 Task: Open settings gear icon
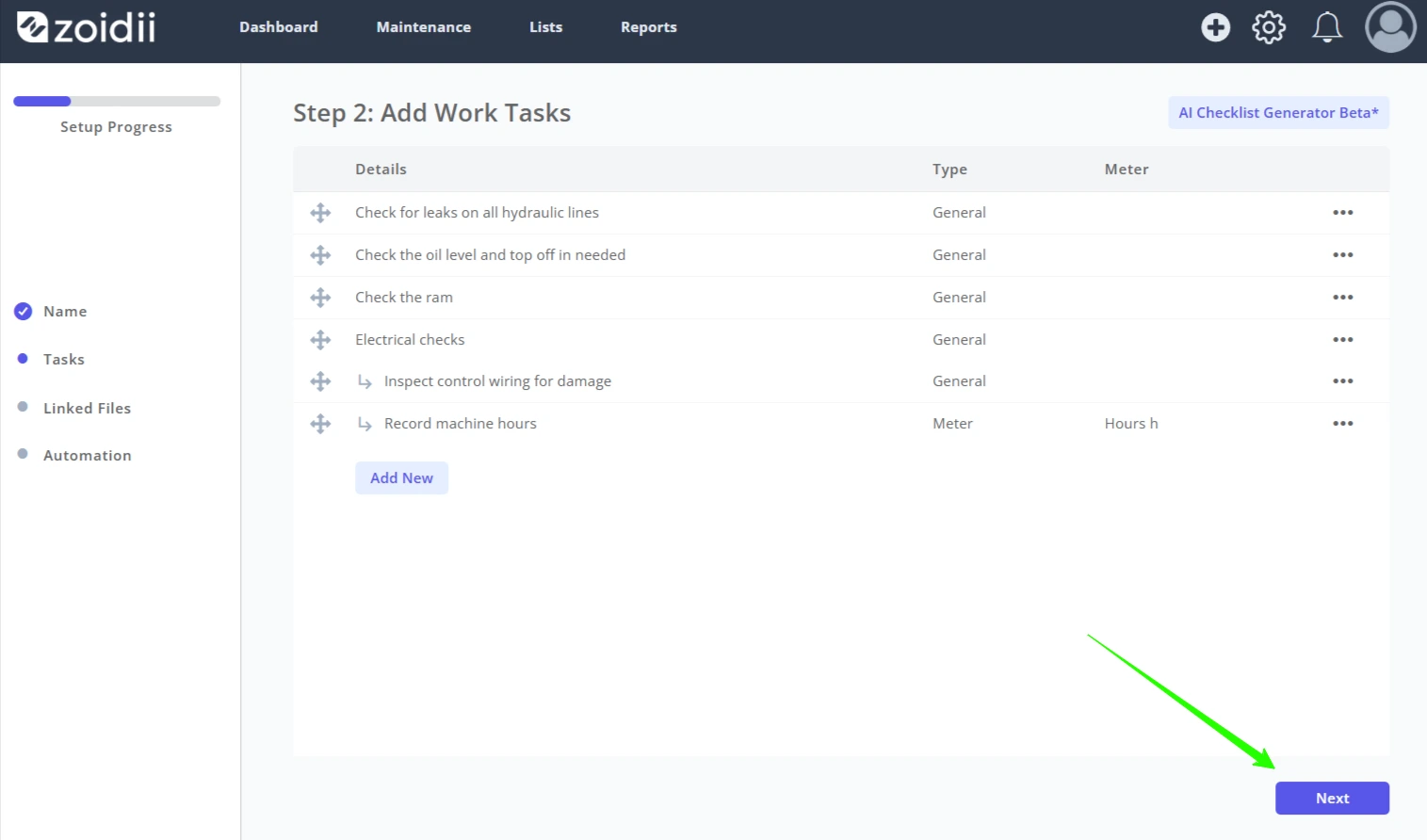pos(1269,27)
